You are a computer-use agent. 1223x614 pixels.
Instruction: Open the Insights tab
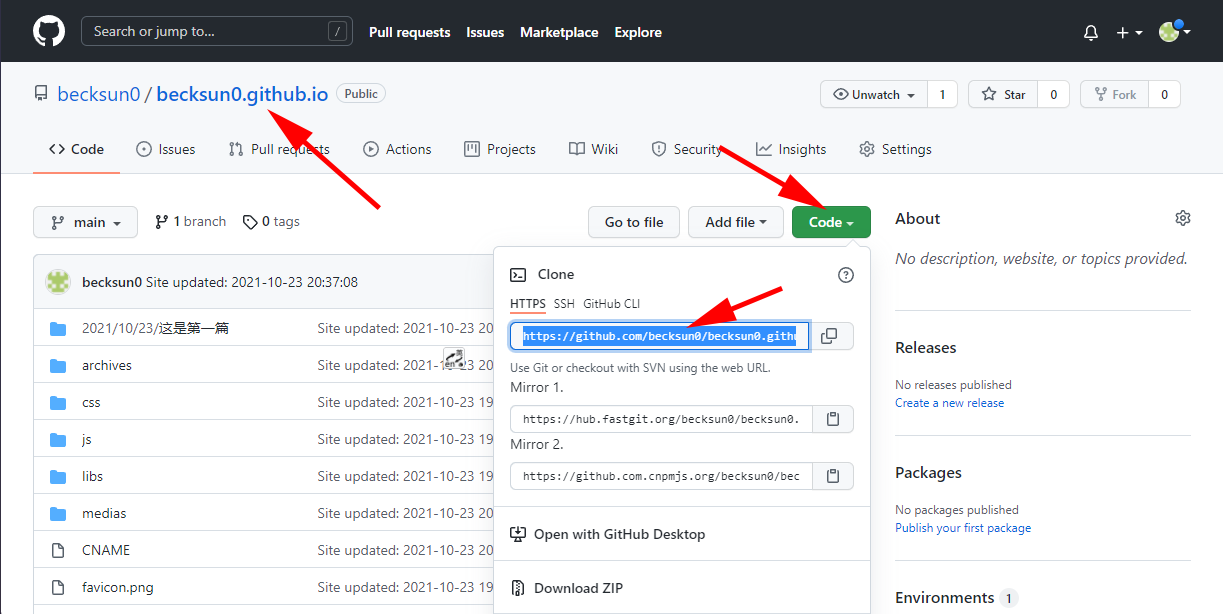(x=791, y=149)
